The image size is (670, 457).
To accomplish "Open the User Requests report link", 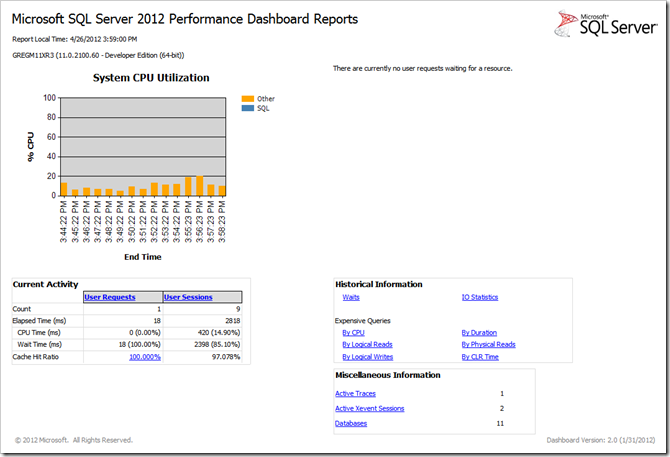I will pos(110,297).
